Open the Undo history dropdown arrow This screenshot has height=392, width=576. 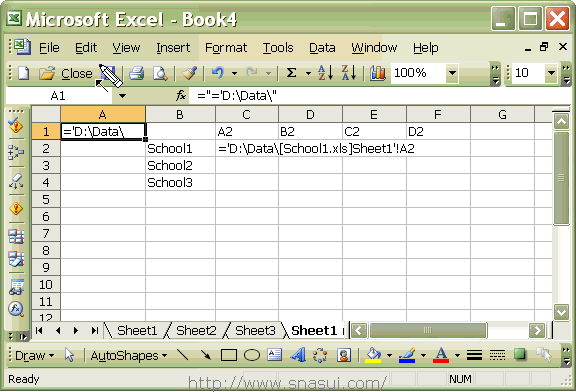pos(234,73)
